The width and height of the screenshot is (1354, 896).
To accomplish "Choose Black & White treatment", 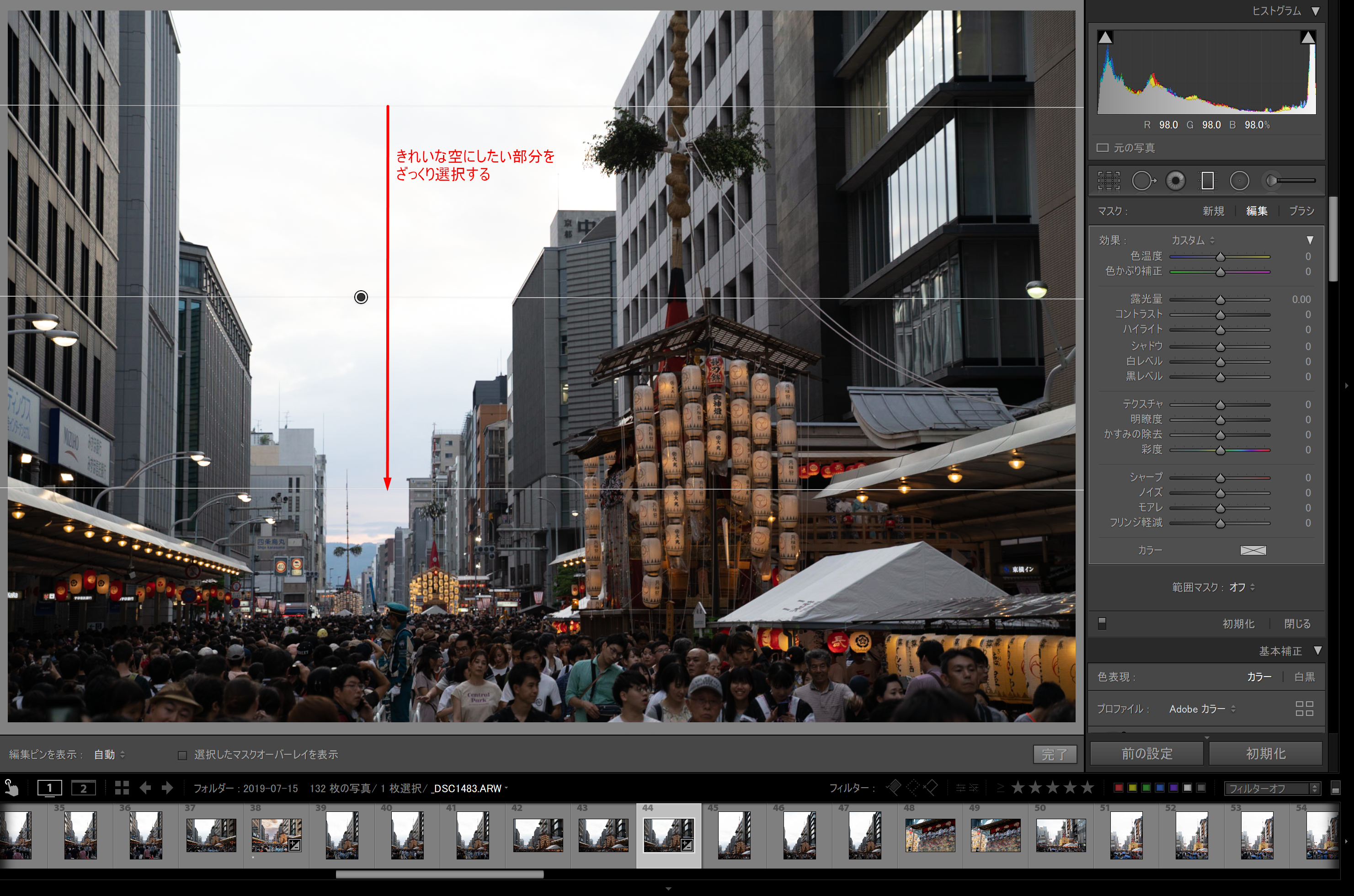I will point(1304,677).
